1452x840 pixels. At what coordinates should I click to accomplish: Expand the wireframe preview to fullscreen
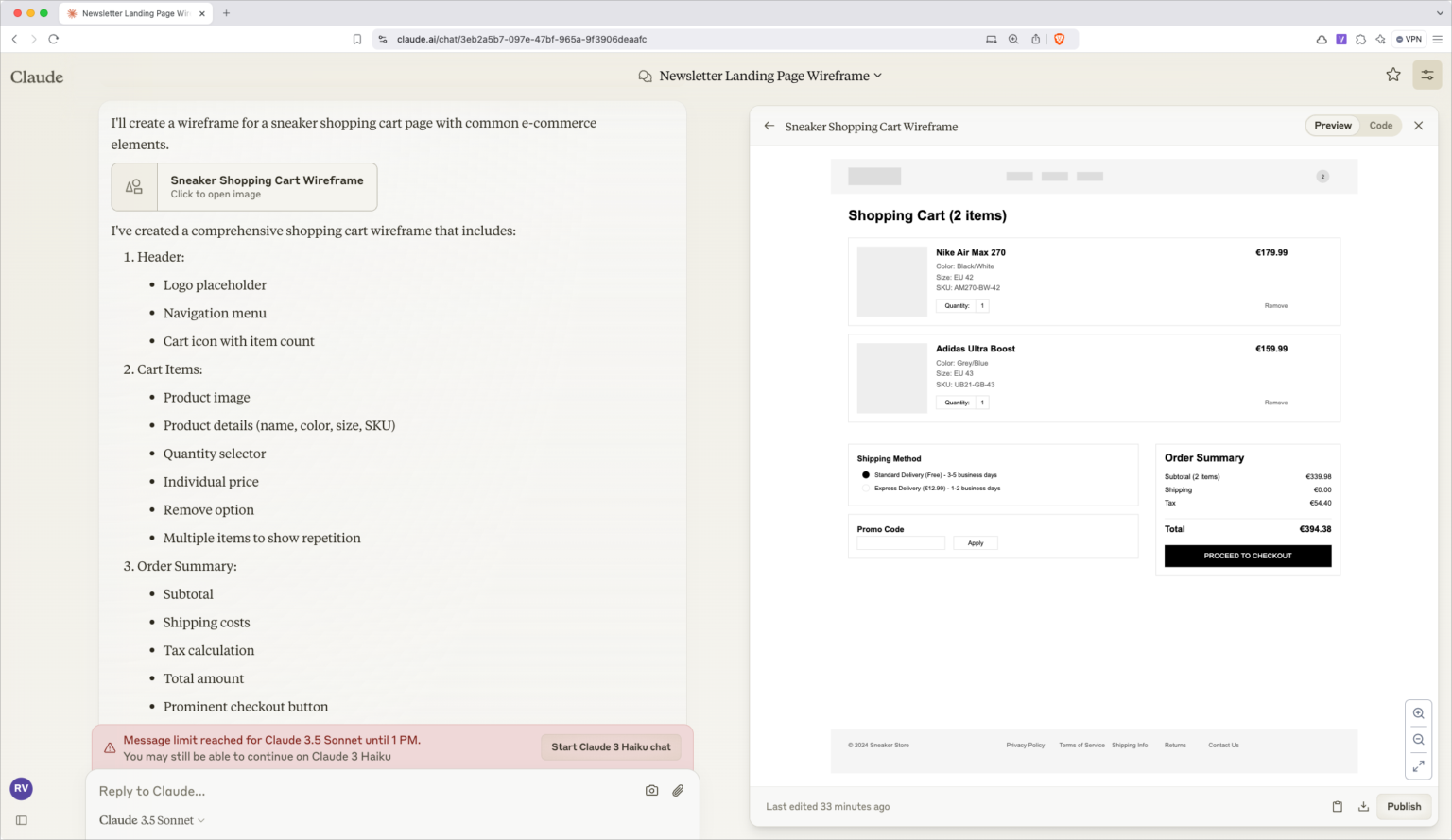(x=1418, y=766)
